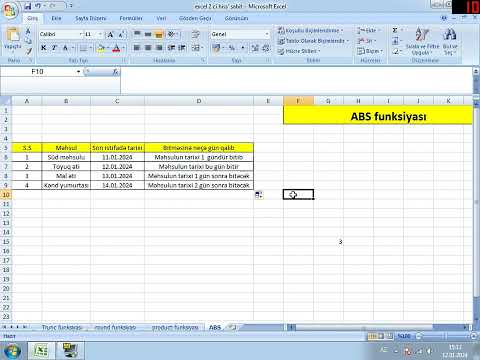Switch to round funksiyası sheet tab
The image size is (480, 360).
tap(115, 327)
